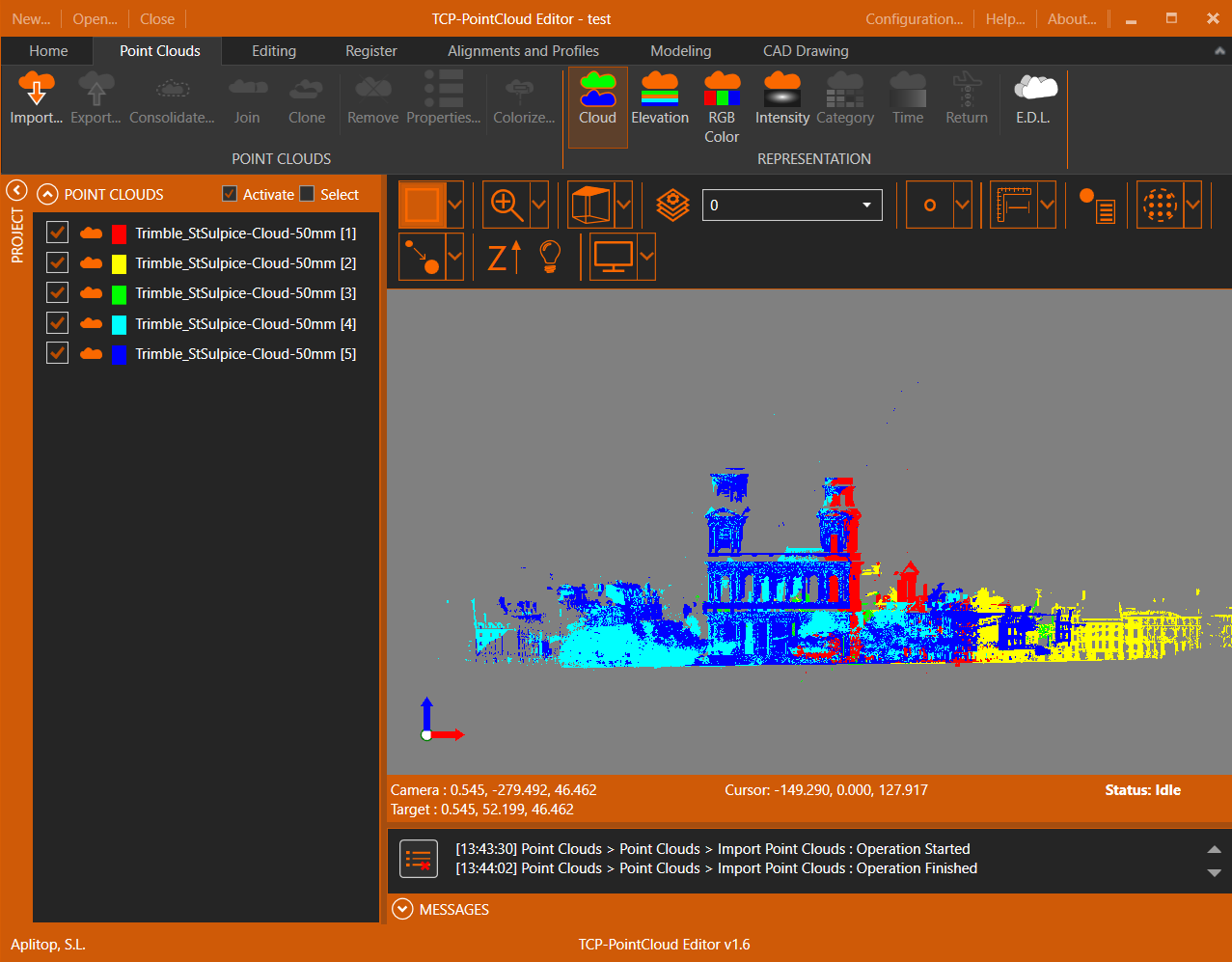The height and width of the screenshot is (962, 1232).
Task: Click the New... button
Action: click(x=31, y=18)
